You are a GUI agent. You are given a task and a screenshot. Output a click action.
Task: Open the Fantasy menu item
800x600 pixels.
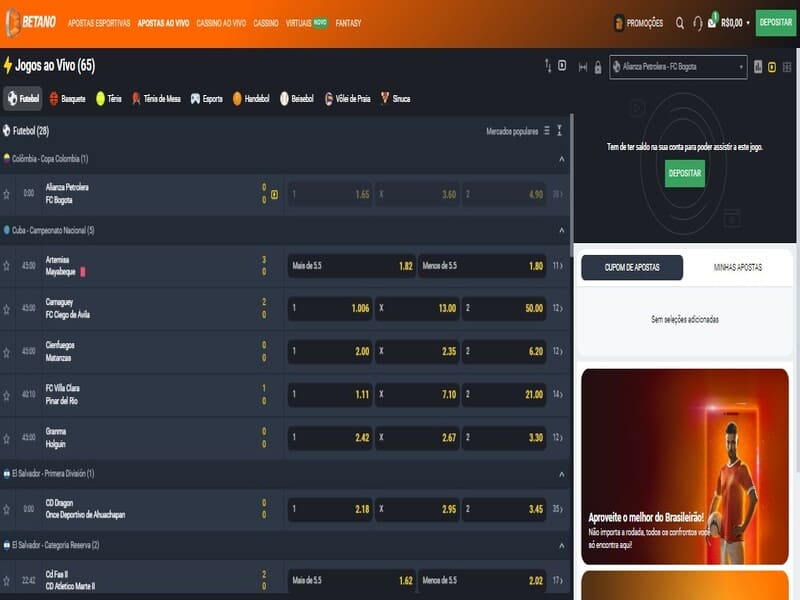348,23
